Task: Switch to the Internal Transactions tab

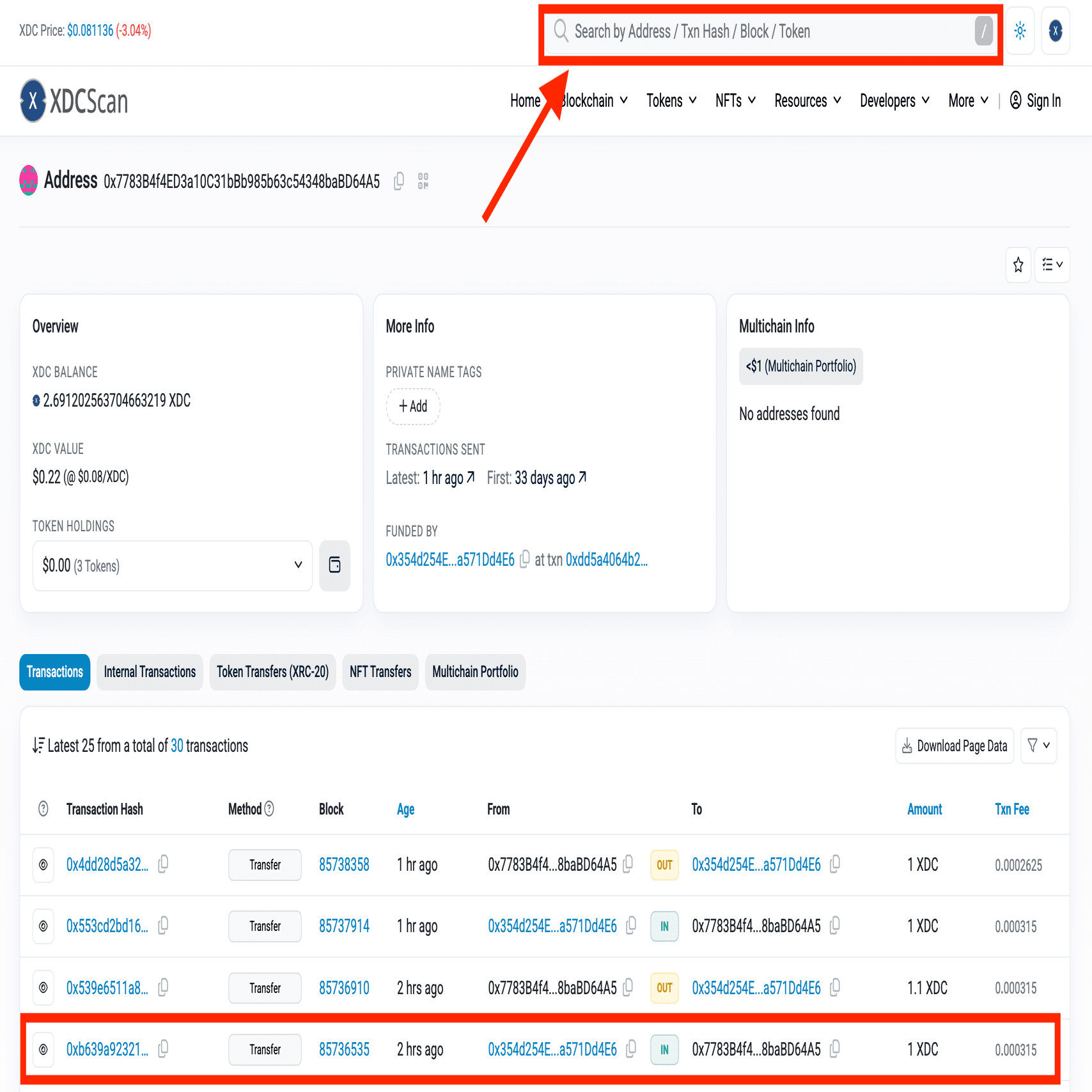Action: [x=150, y=672]
